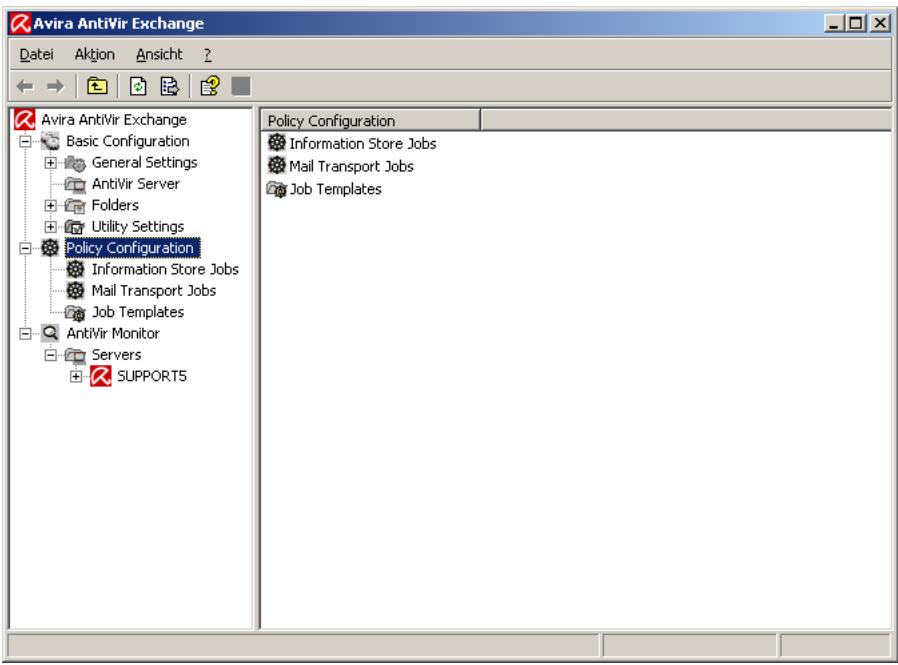Click Mail Transport Jobs icon in right pane

[277, 166]
